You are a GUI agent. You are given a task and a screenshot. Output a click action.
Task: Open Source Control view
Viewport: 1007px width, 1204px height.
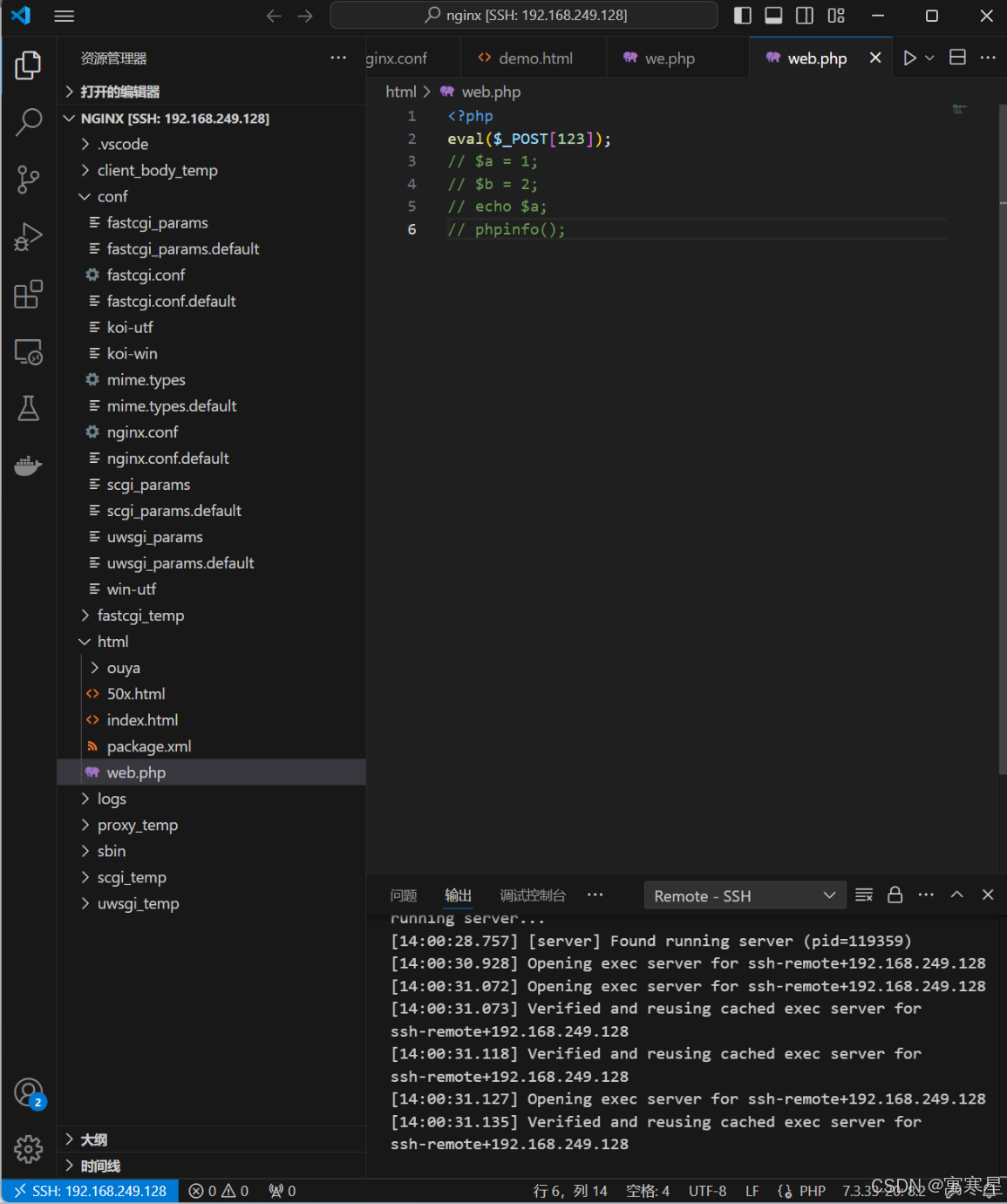pyautogui.click(x=28, y=180)
